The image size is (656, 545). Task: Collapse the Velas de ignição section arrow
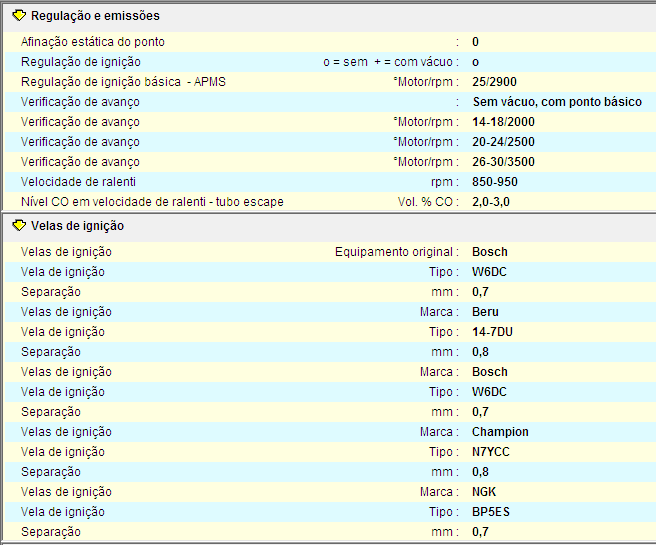pos(19,226)
